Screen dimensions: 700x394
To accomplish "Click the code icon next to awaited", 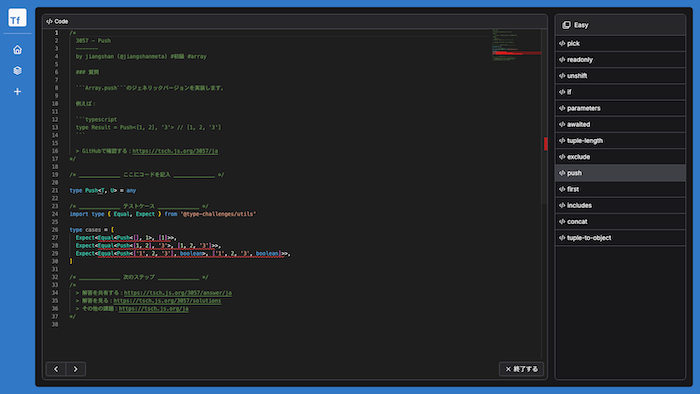I will pos(562,124).
